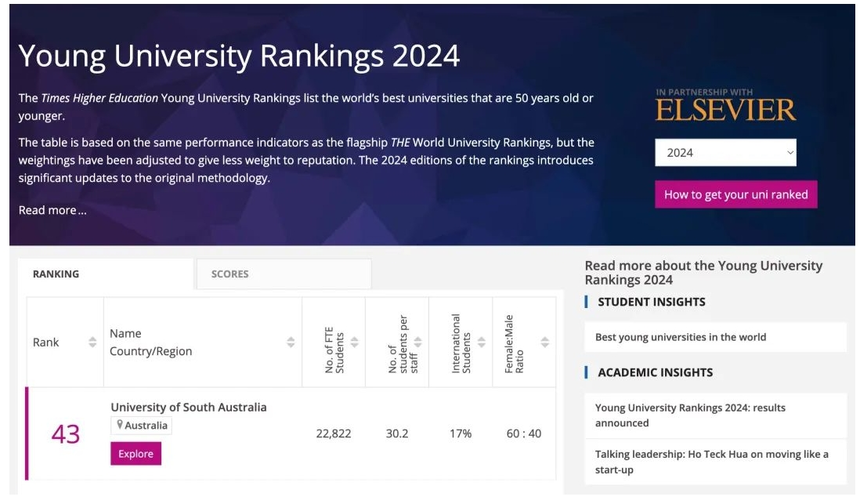This screenshot has width=860, height=504.
Task: Click the 60 : 40 ratio value
Action: coord(524,433)
